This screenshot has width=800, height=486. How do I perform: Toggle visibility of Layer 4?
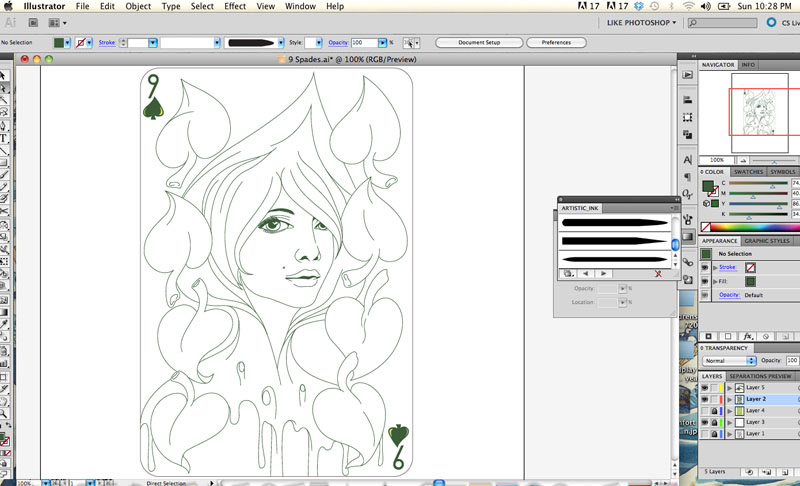(x=705, y=411)
